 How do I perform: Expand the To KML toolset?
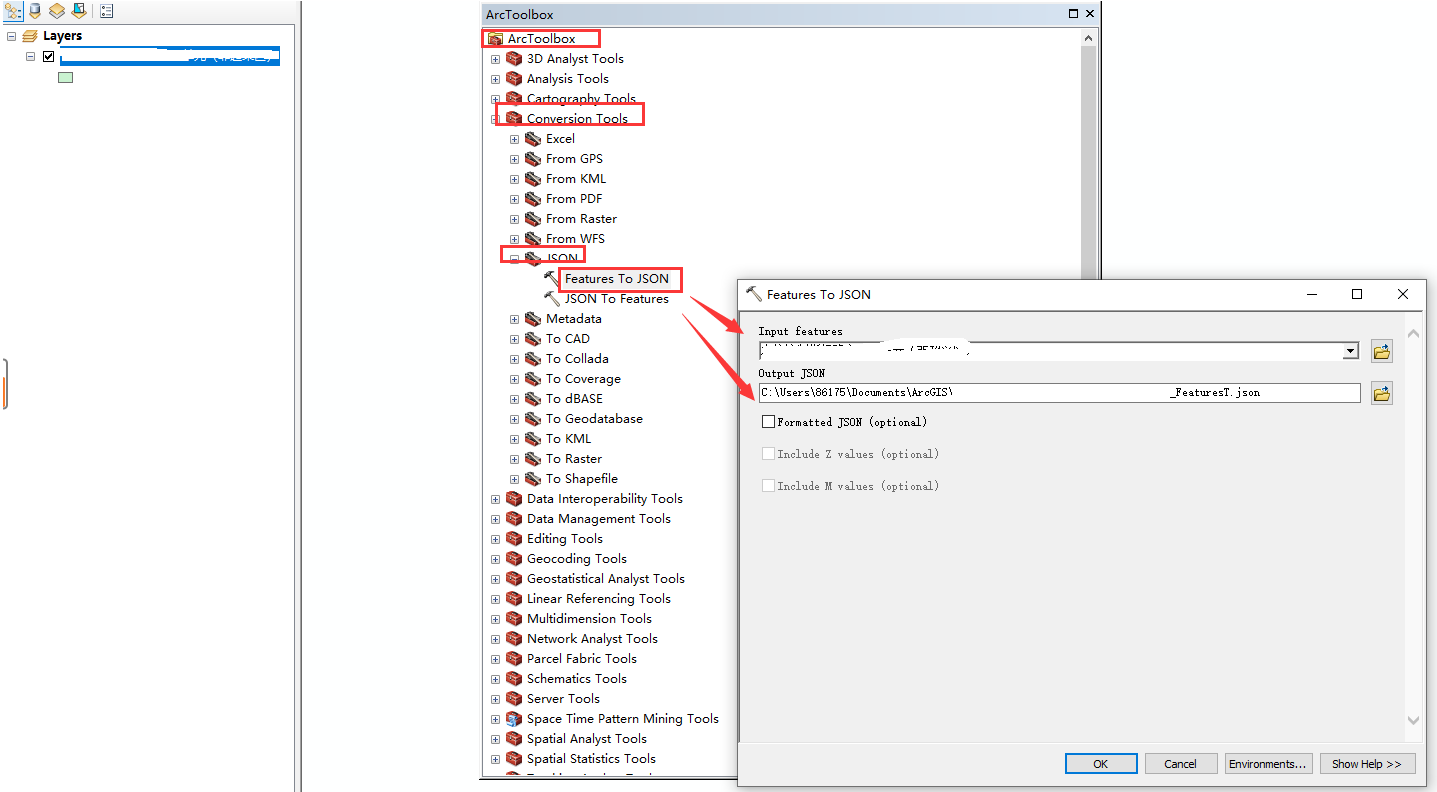tap(514, 439)
